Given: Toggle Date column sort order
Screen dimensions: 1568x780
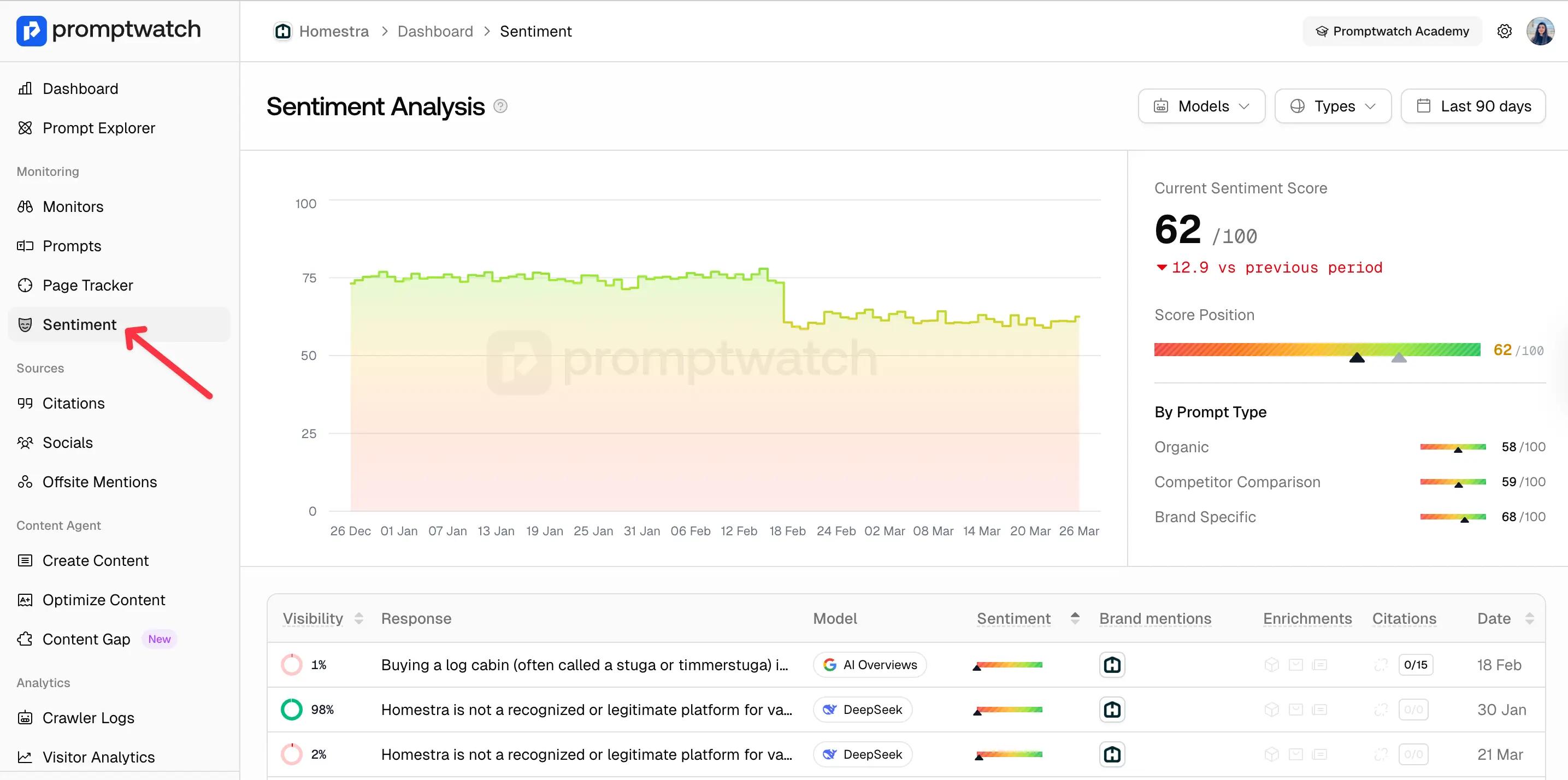Looking at the screenshot, I should (x=1529, y=619).
